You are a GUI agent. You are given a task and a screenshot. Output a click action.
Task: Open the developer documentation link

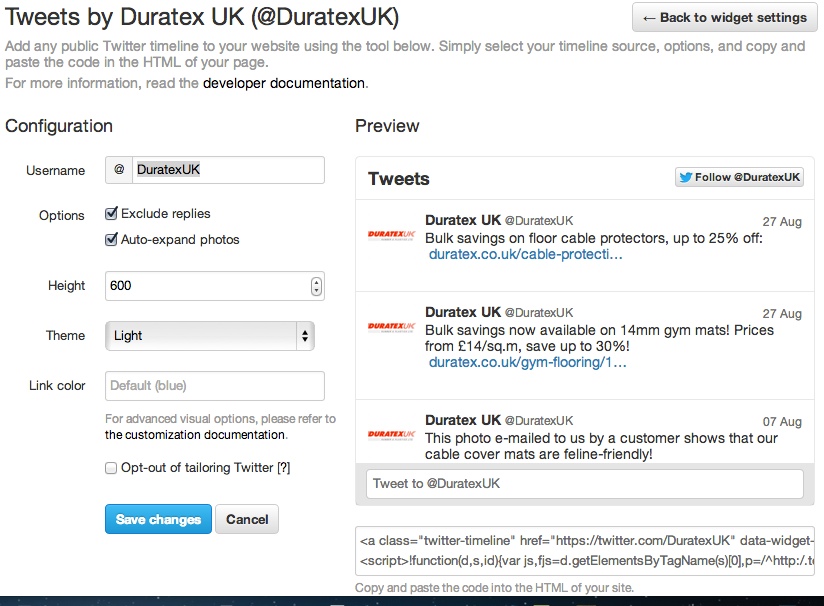tap(284, 83)
